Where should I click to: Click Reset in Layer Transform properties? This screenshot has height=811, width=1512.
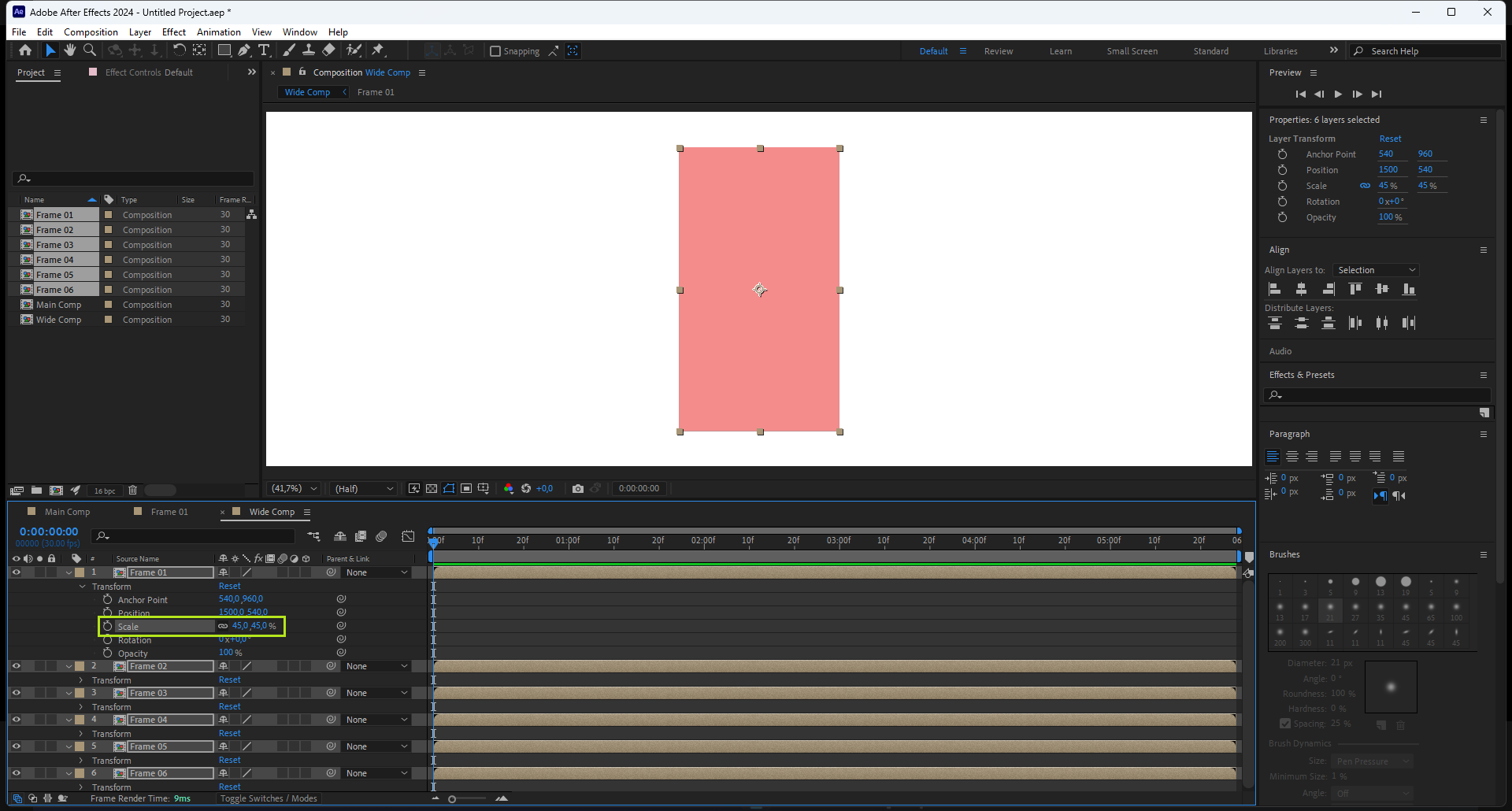pos(1390,139)
